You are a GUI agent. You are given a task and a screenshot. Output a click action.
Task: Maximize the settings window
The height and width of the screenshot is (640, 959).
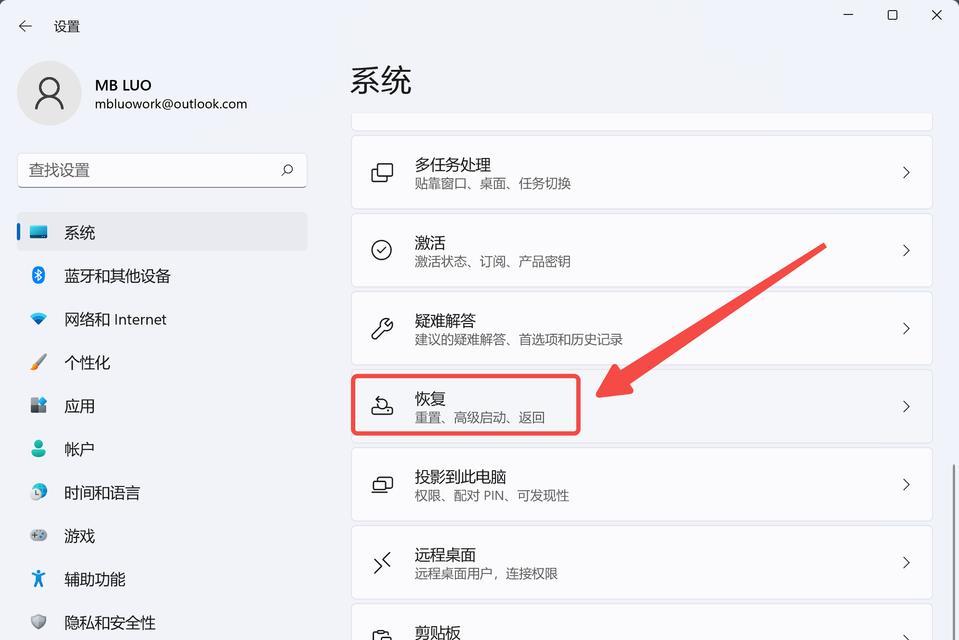click(x=892, y=15)
